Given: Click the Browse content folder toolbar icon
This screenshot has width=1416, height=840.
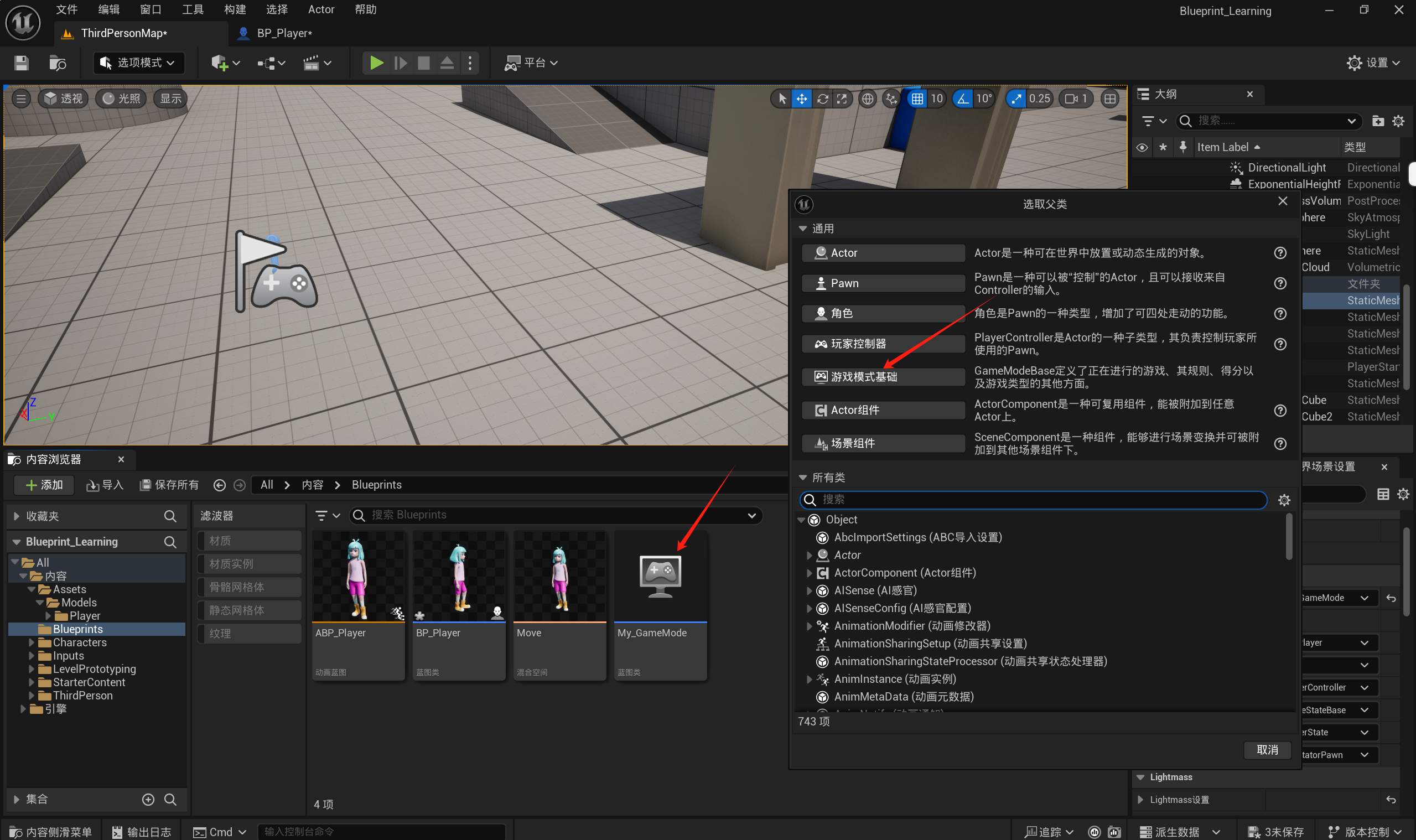Looking at the screenshot, I should click(x=57, y=63).
